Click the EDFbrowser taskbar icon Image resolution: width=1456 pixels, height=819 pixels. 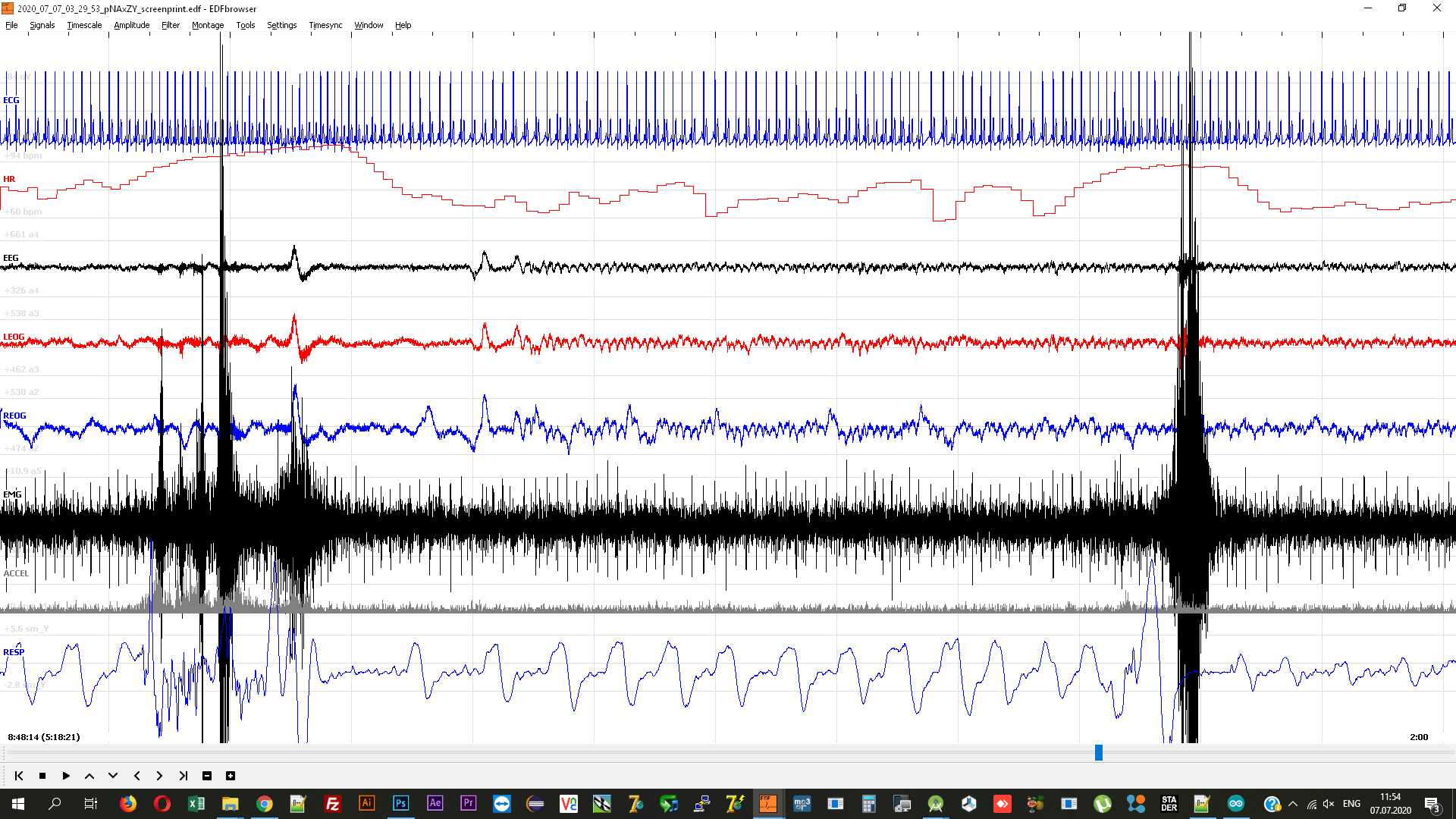(x=767, y=804)
